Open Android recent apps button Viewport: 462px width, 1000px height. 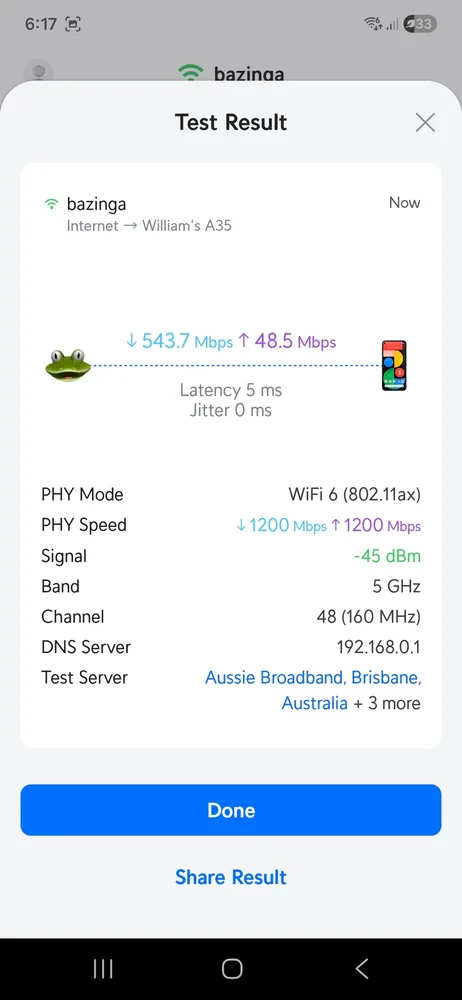[x=103, y=969]
